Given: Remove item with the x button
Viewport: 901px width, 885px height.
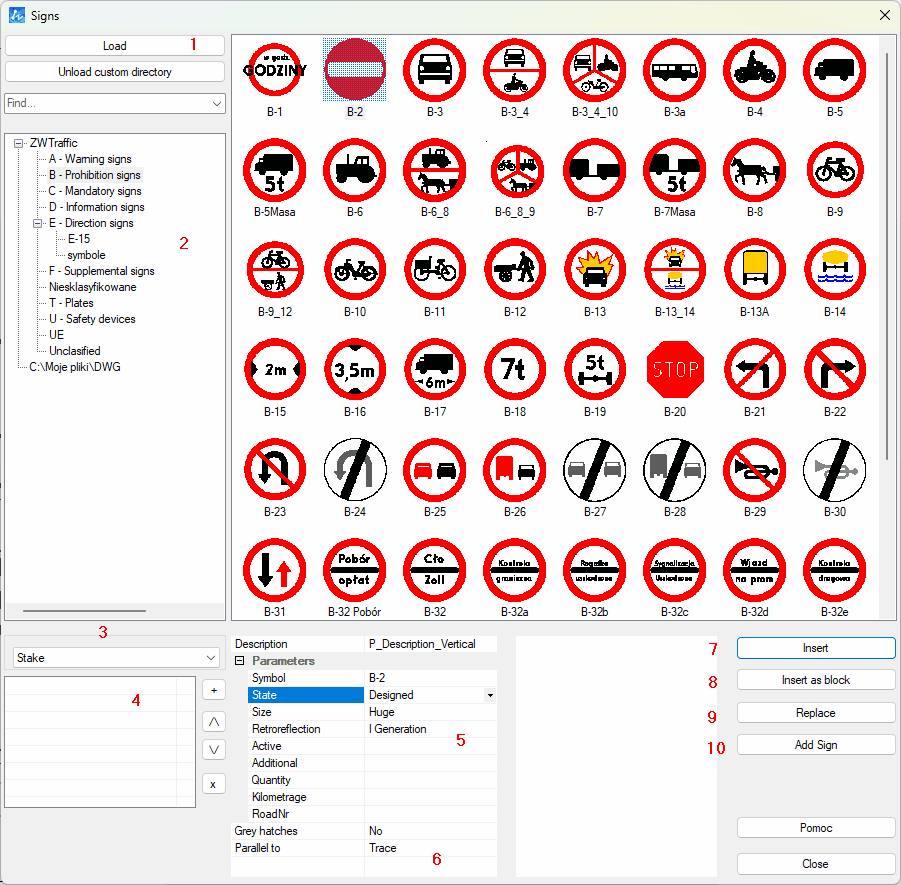Looking at the screenshot, I should (214, 784).
